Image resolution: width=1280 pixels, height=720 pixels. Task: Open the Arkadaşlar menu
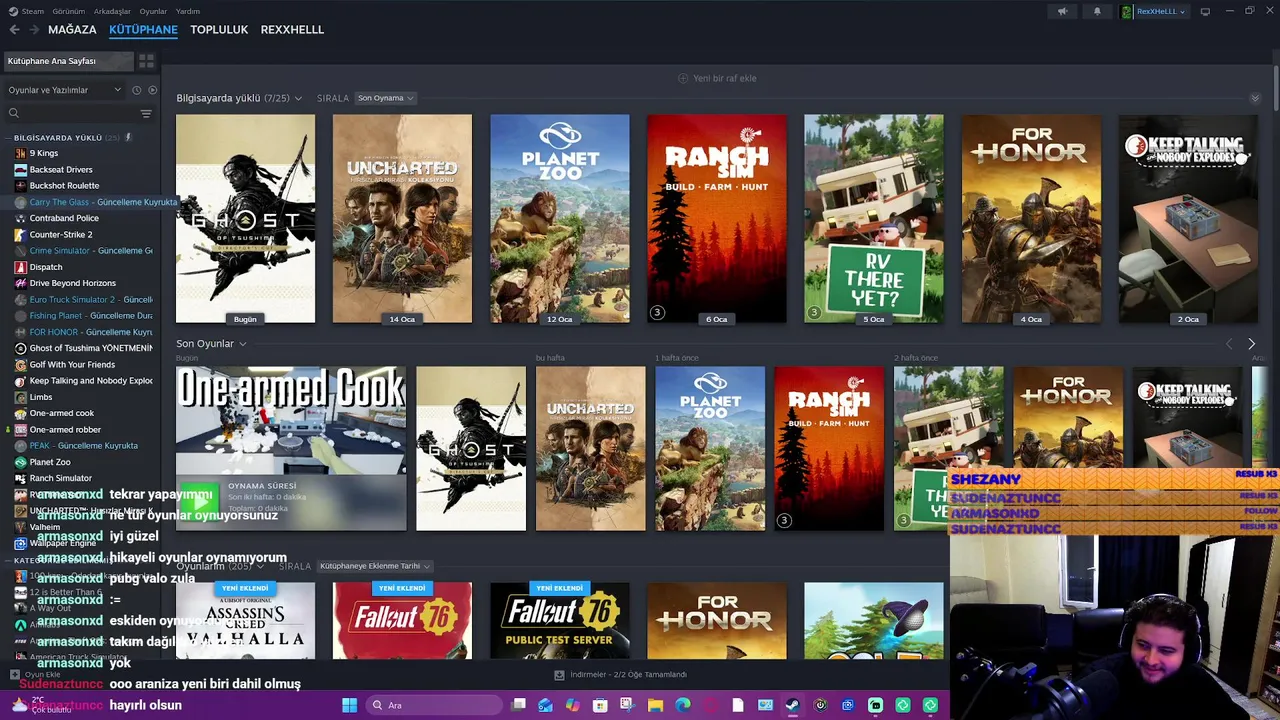(112, 11)
